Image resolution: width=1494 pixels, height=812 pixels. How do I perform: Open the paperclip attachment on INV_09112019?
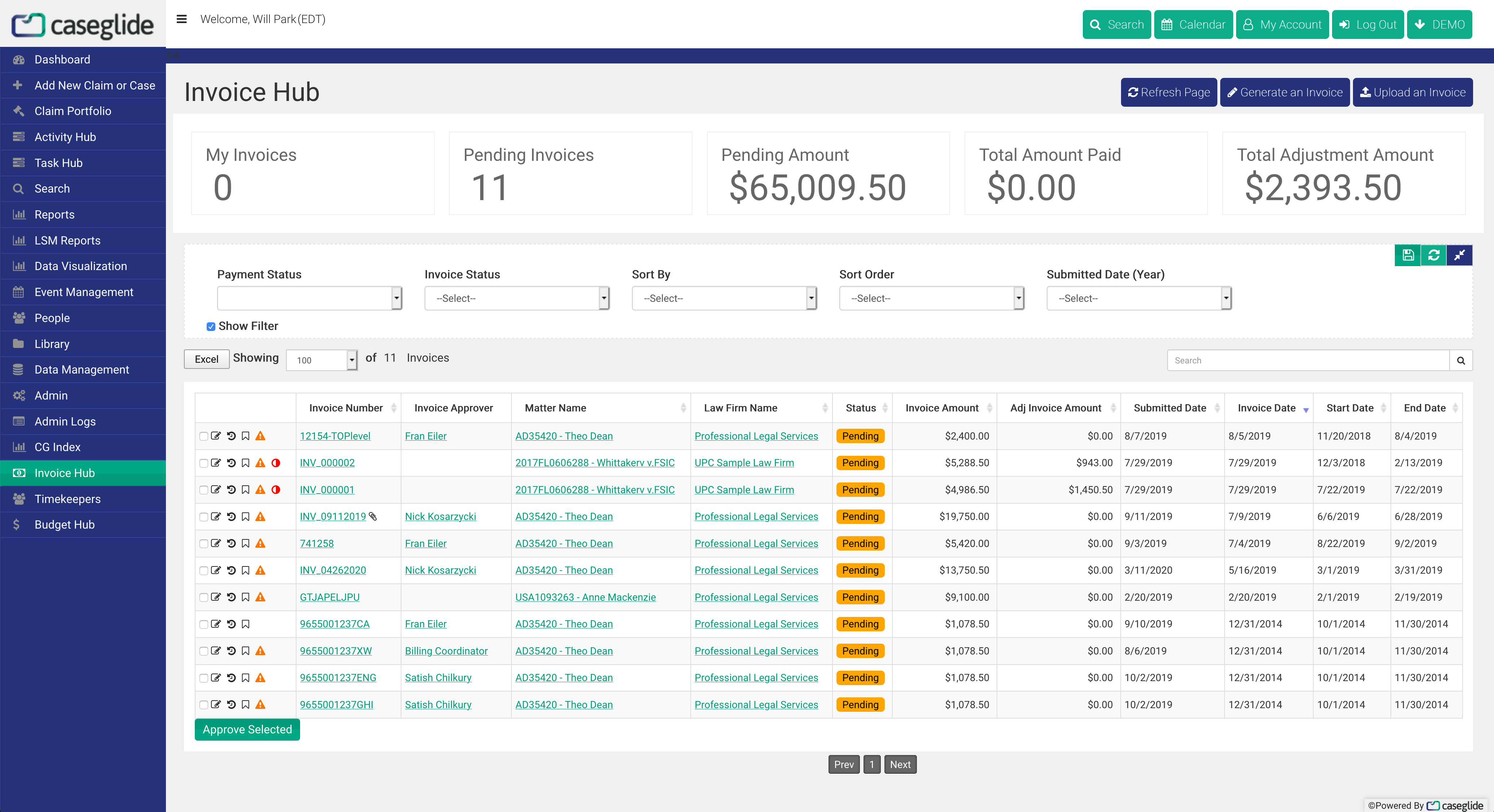pos(373,517)
